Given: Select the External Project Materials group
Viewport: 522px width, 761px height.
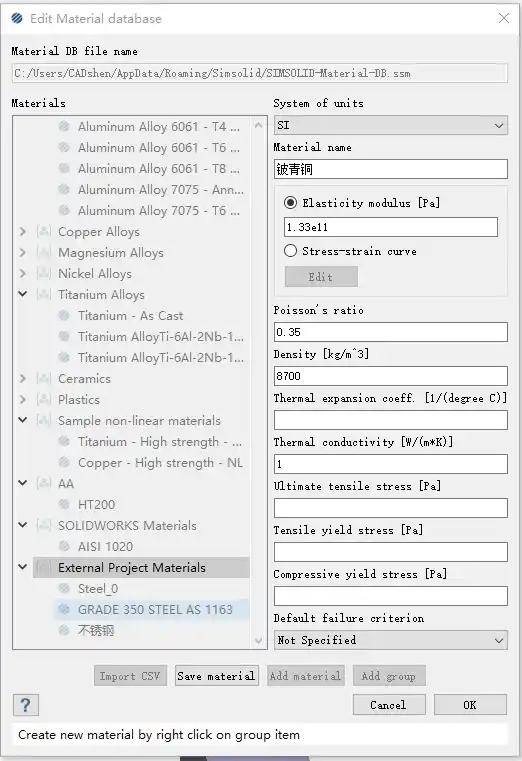Looking at the screenshot, I should point(131,567).
